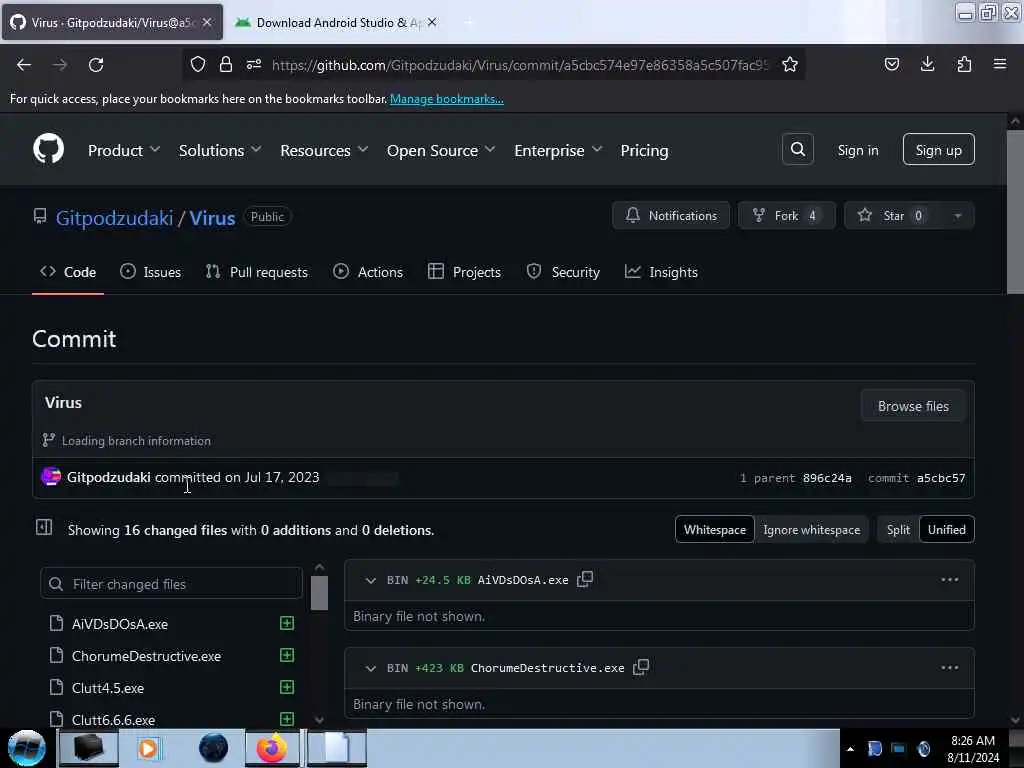Image resolution: width=1024 pixels, height=768 pixels.
Task: Expand the Resources navigation dropdown
Action: [325, 150]
